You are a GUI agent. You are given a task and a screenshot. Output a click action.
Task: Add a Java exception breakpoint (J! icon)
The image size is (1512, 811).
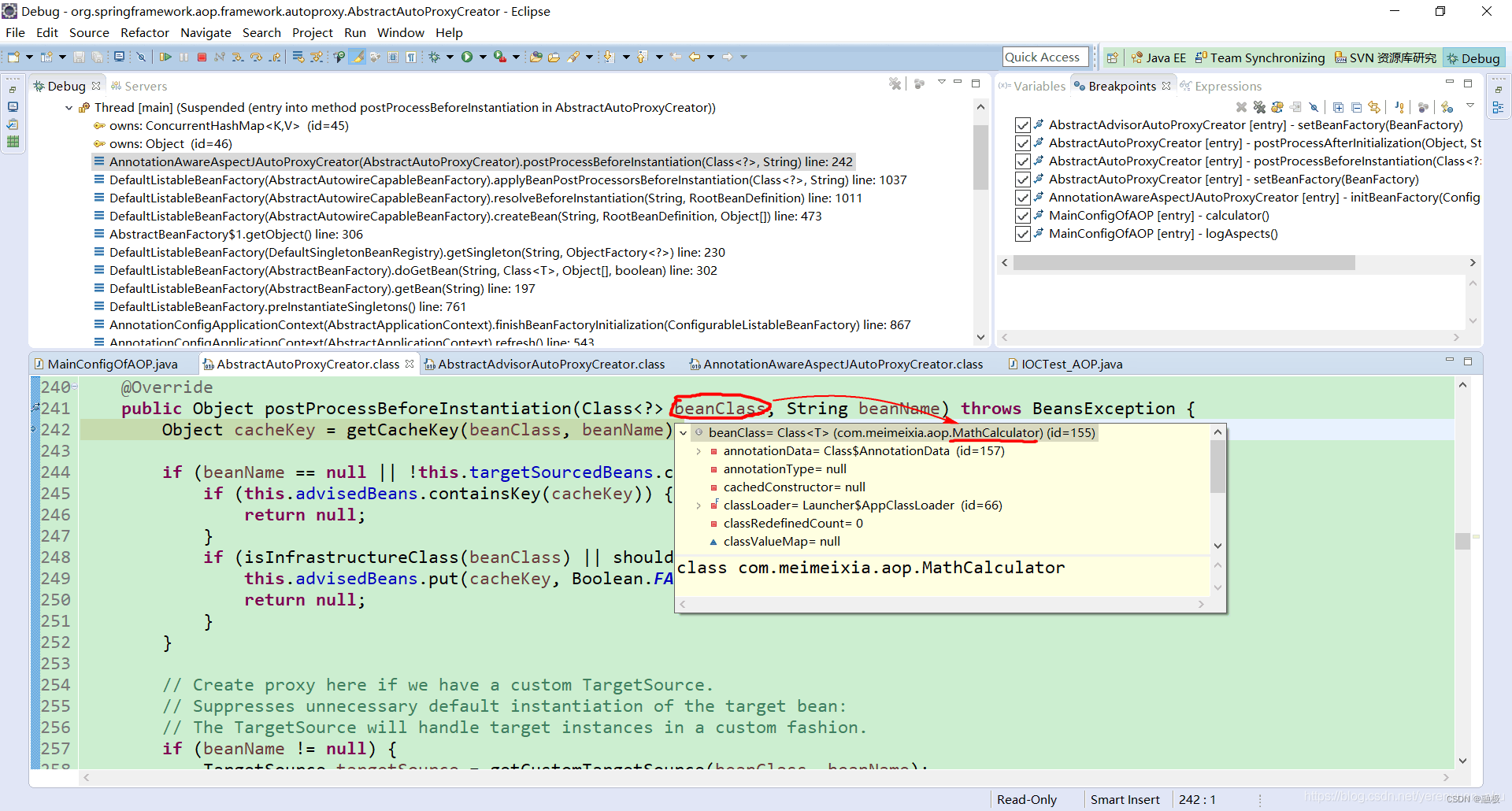point(1399,106)
